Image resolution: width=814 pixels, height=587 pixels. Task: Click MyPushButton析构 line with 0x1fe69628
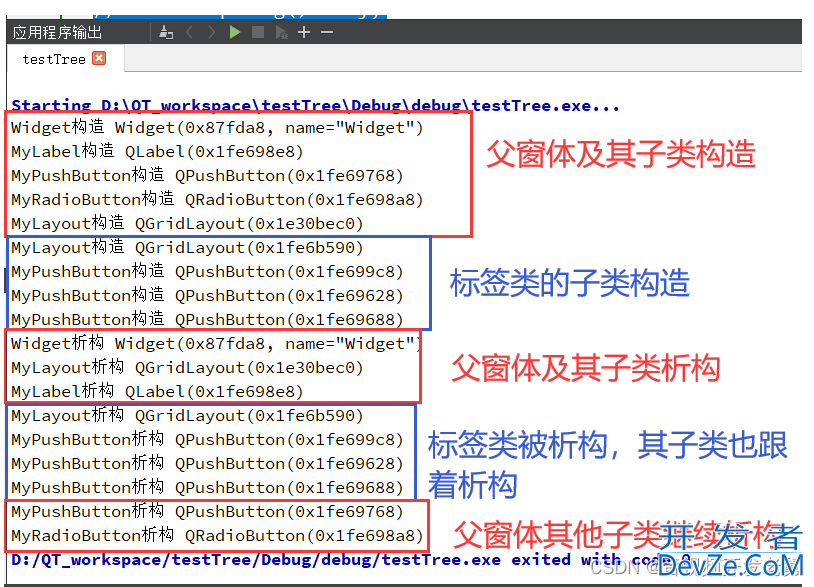tap(207, 463)
